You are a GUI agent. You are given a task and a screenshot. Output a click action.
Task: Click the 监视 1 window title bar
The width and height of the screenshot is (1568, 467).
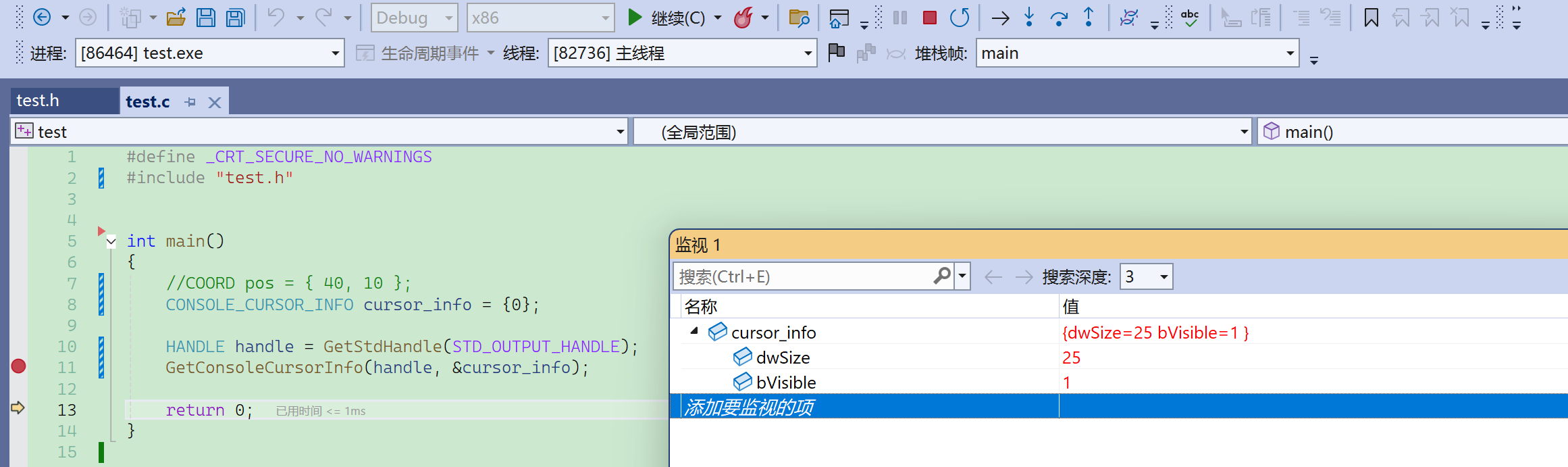(x=1118, y=245)
